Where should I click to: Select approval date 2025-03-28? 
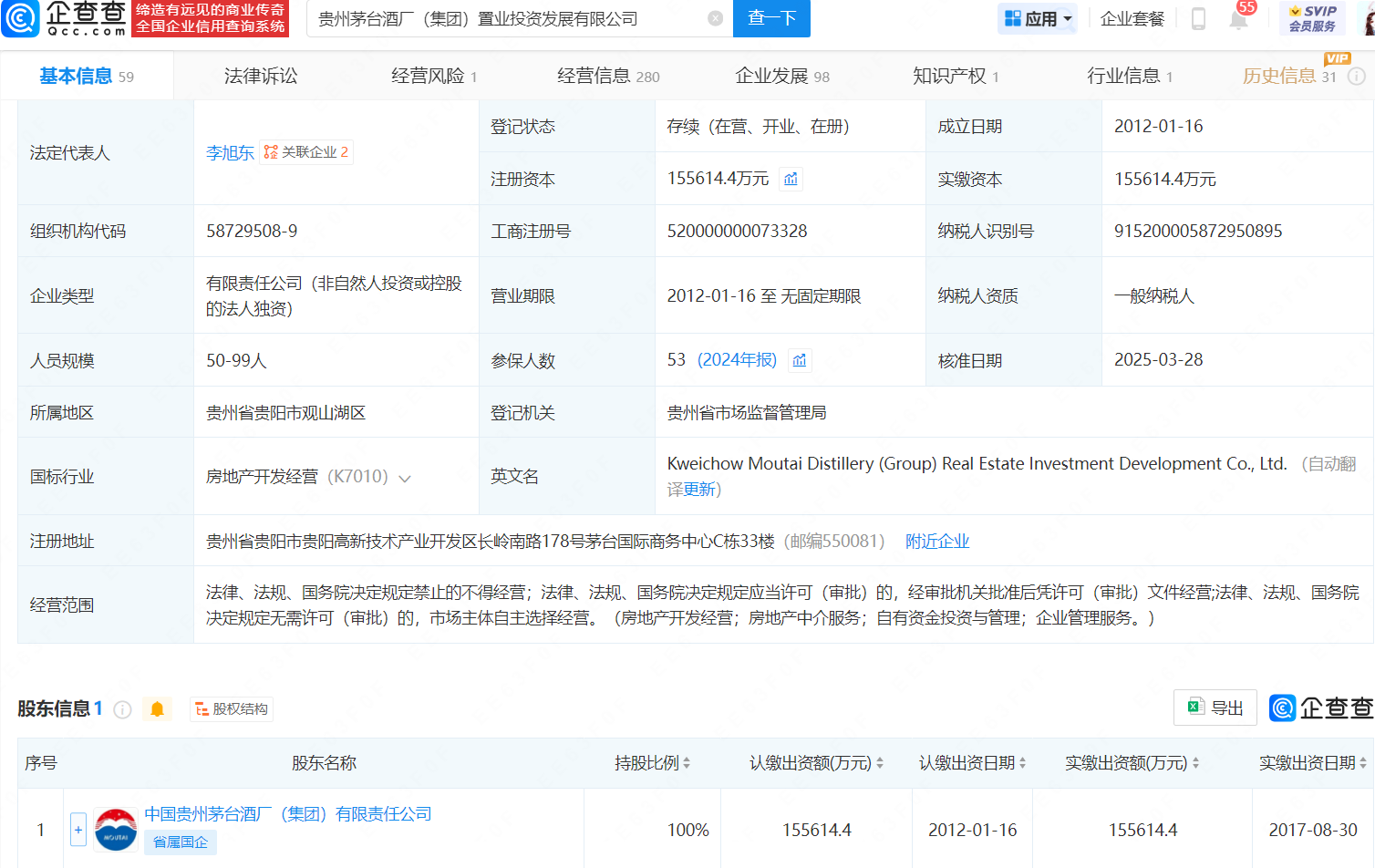1158,360
